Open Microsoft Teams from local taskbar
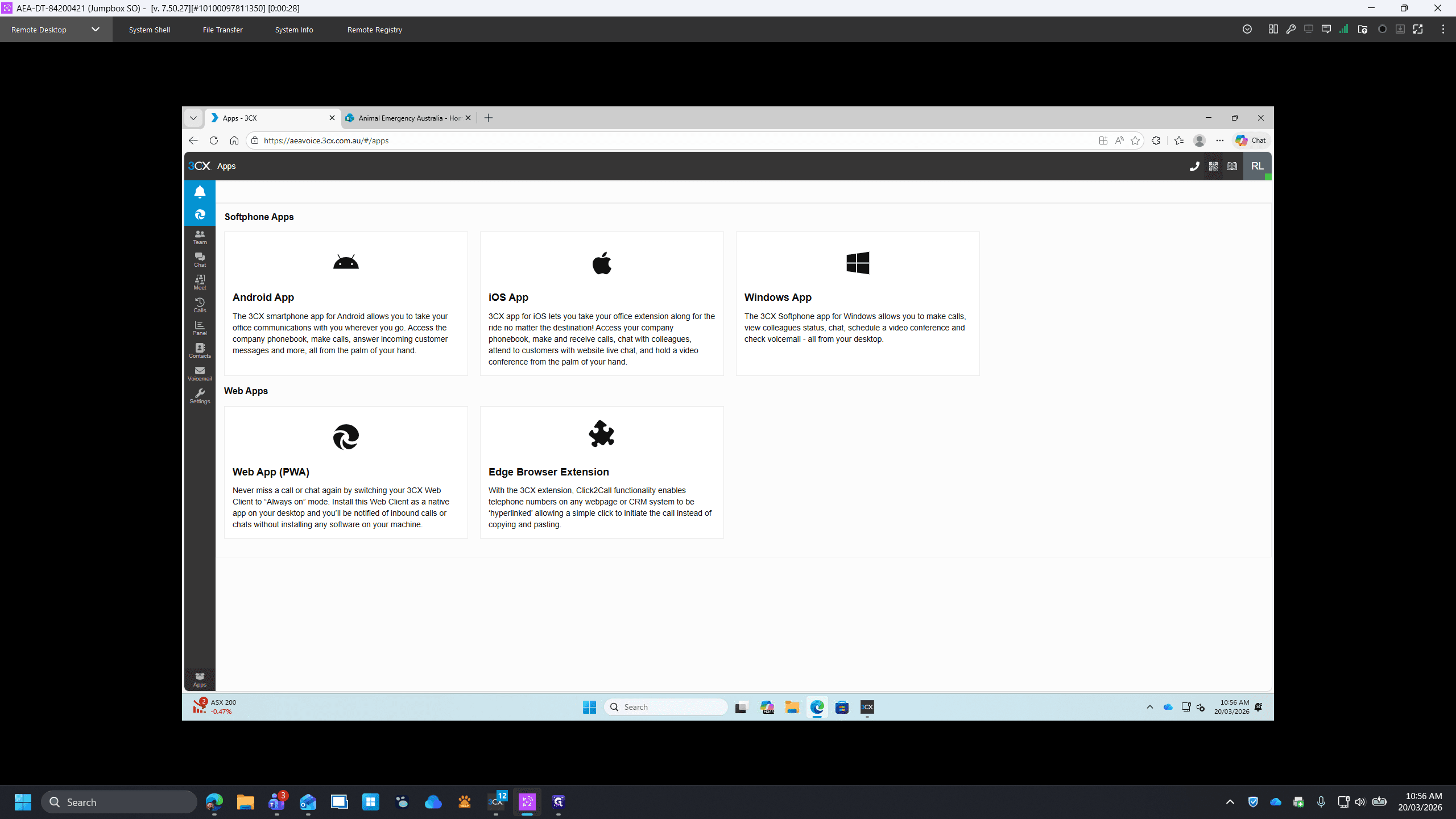The image size is (1456, 819). coord(277,802)
